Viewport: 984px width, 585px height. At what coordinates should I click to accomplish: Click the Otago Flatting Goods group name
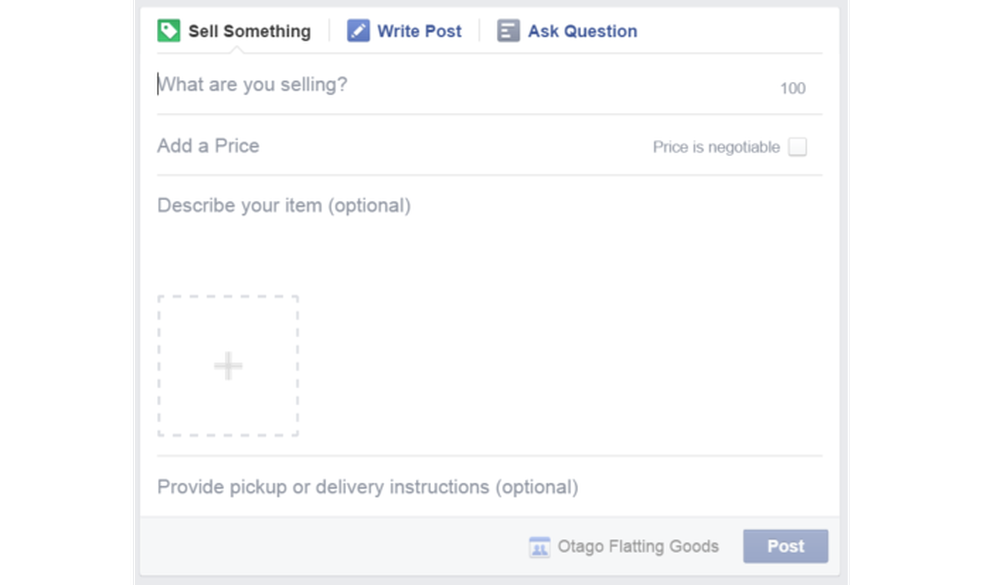pos(638,547)
